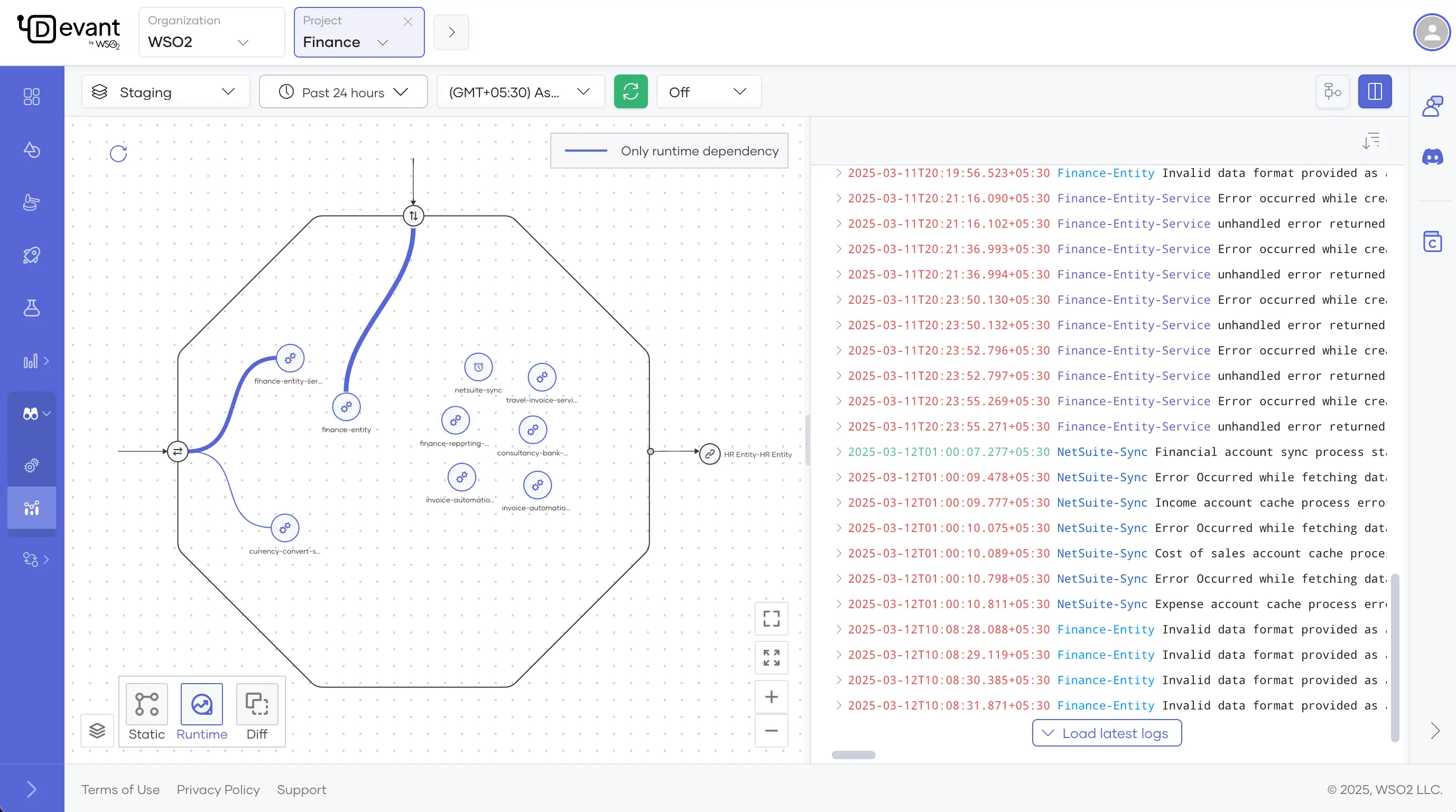Screen dimensions: 1456x812
Task: Click the north gateway arrows node on the cell
Action: (x=413, y=216)
